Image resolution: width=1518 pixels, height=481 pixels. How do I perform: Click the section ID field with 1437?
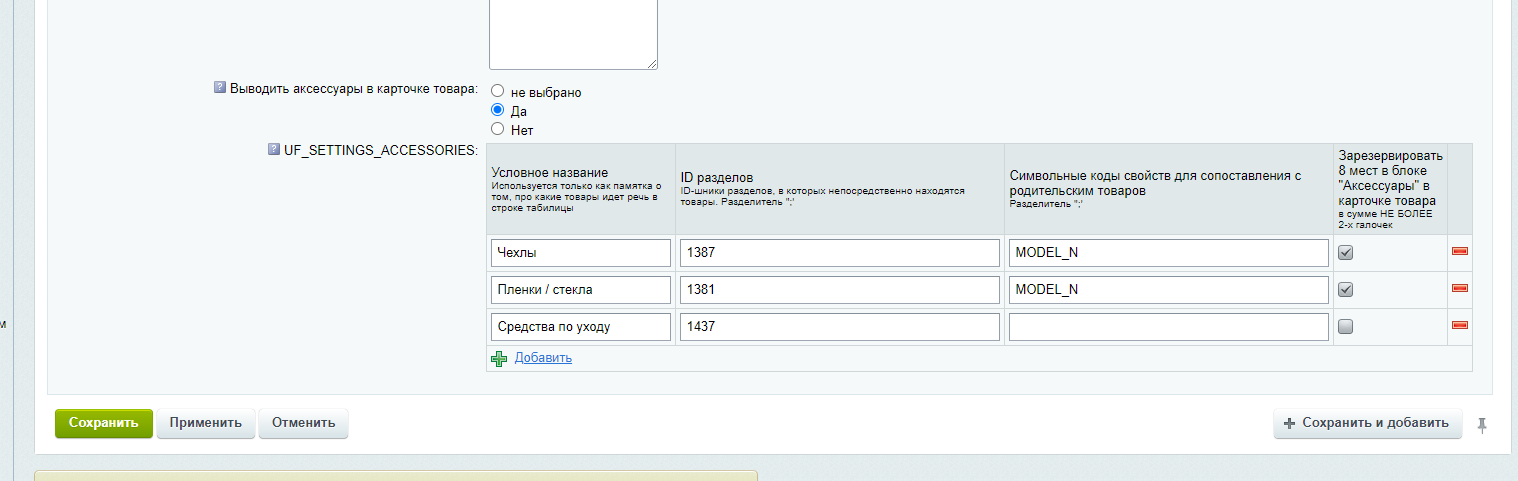pos(840,327)
